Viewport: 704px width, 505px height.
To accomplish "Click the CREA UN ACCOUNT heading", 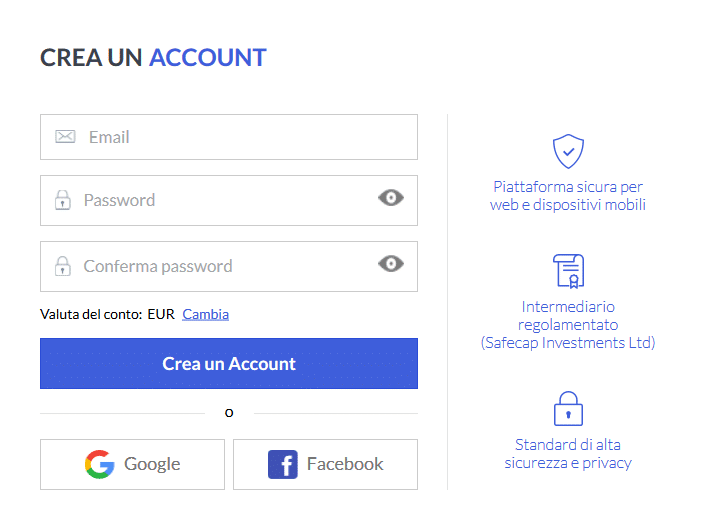I will pyautogui.click(x=153, y=58).
